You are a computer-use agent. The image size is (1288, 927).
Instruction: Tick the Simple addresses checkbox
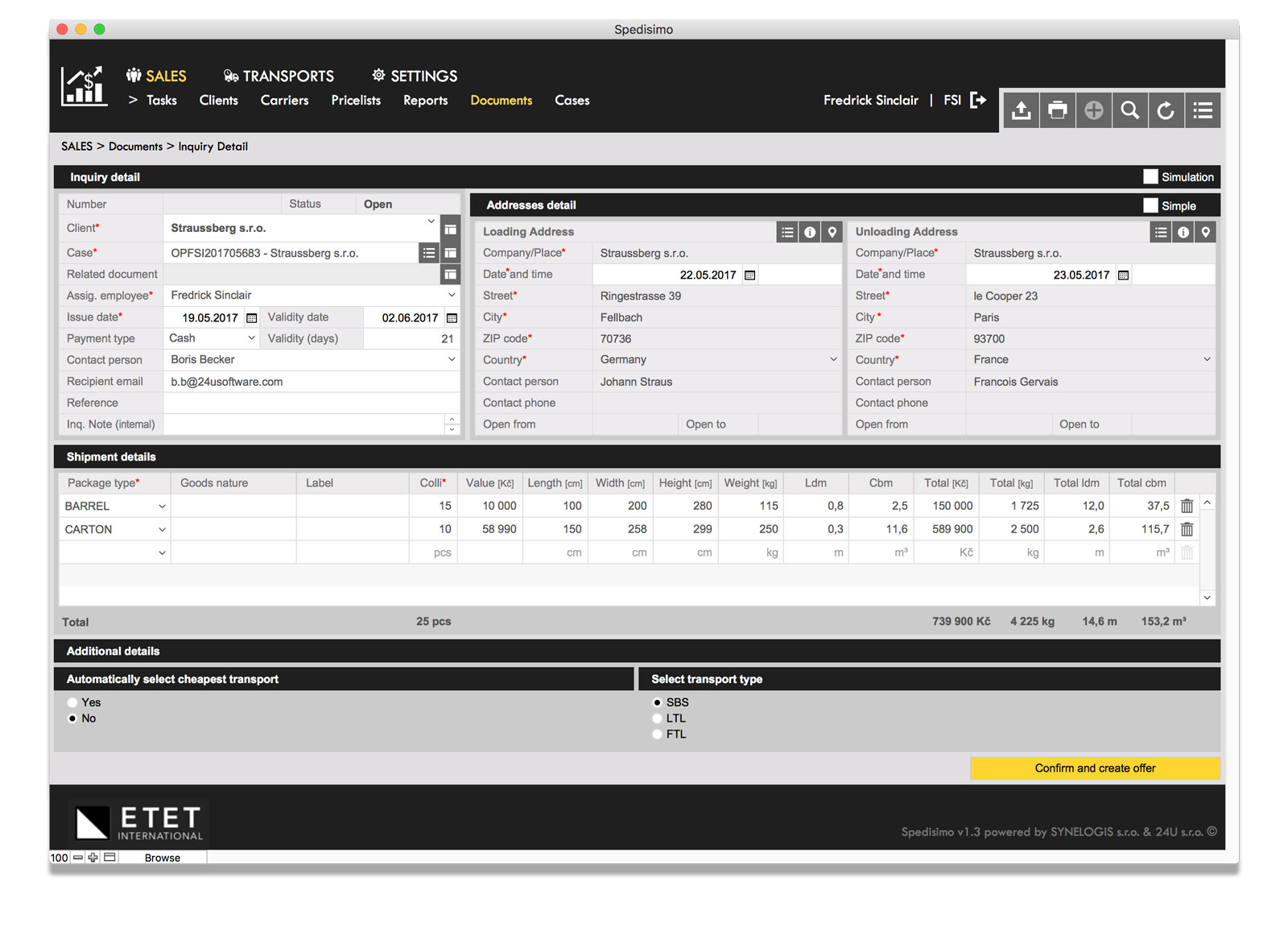(1150, 205)
